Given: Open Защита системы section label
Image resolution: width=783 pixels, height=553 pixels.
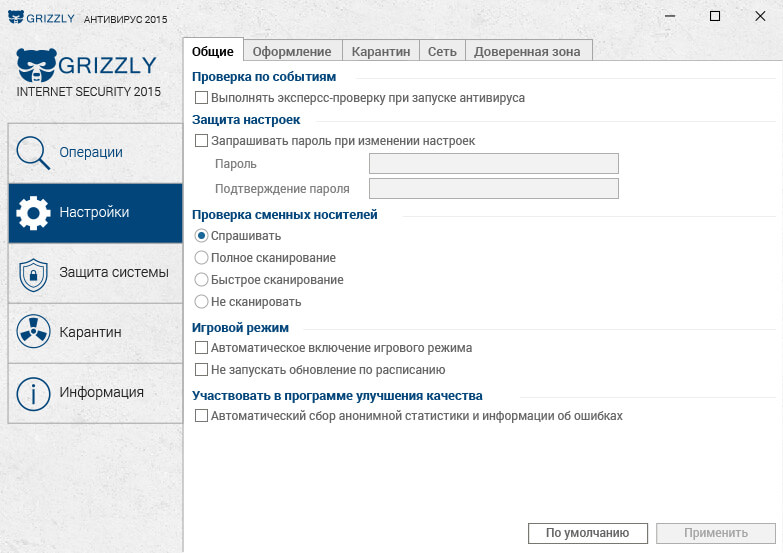Looking at the screenshot, I should pos(114,272).
